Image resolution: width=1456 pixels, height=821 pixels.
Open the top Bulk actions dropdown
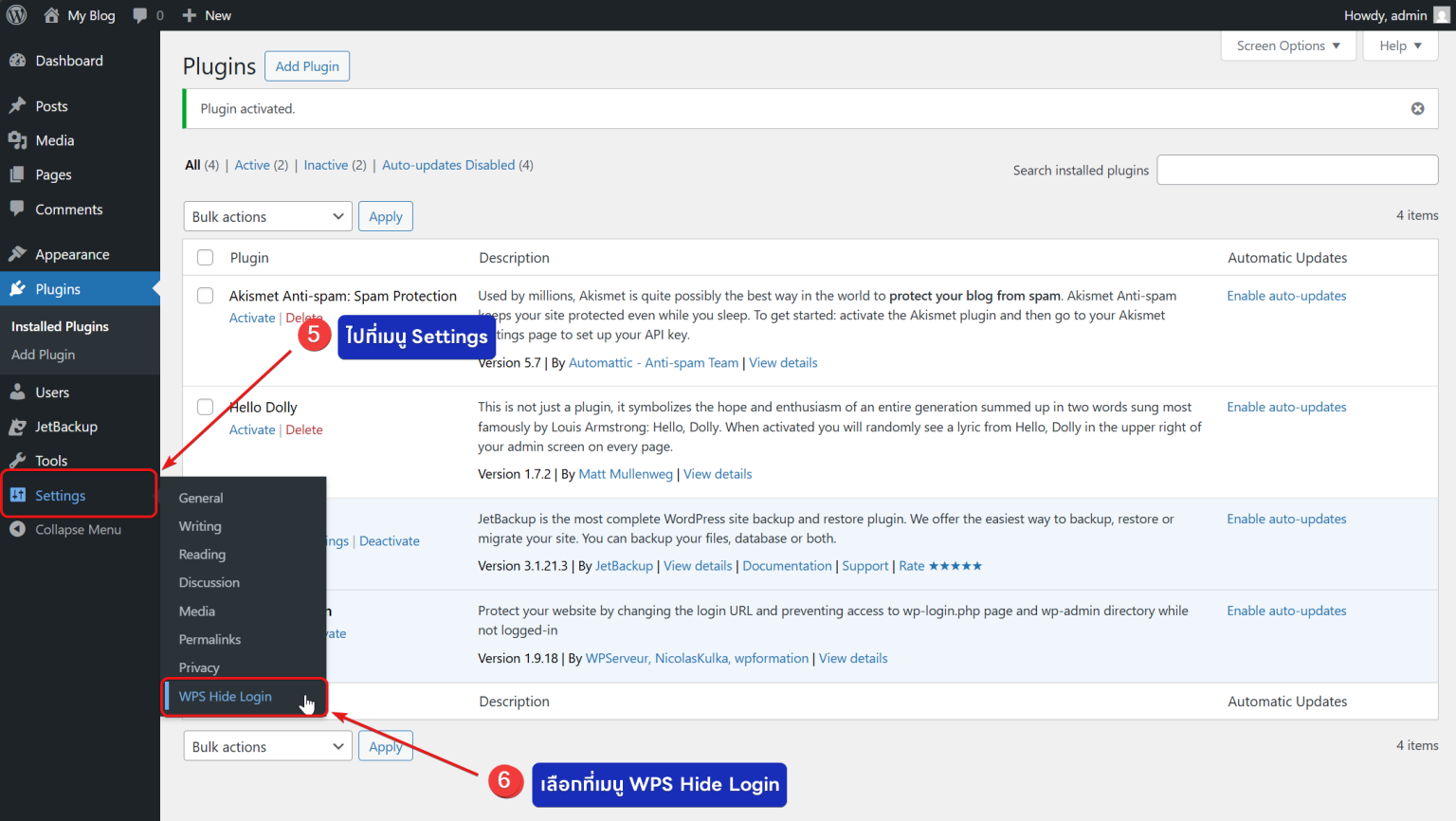click(x=267, y=216)
